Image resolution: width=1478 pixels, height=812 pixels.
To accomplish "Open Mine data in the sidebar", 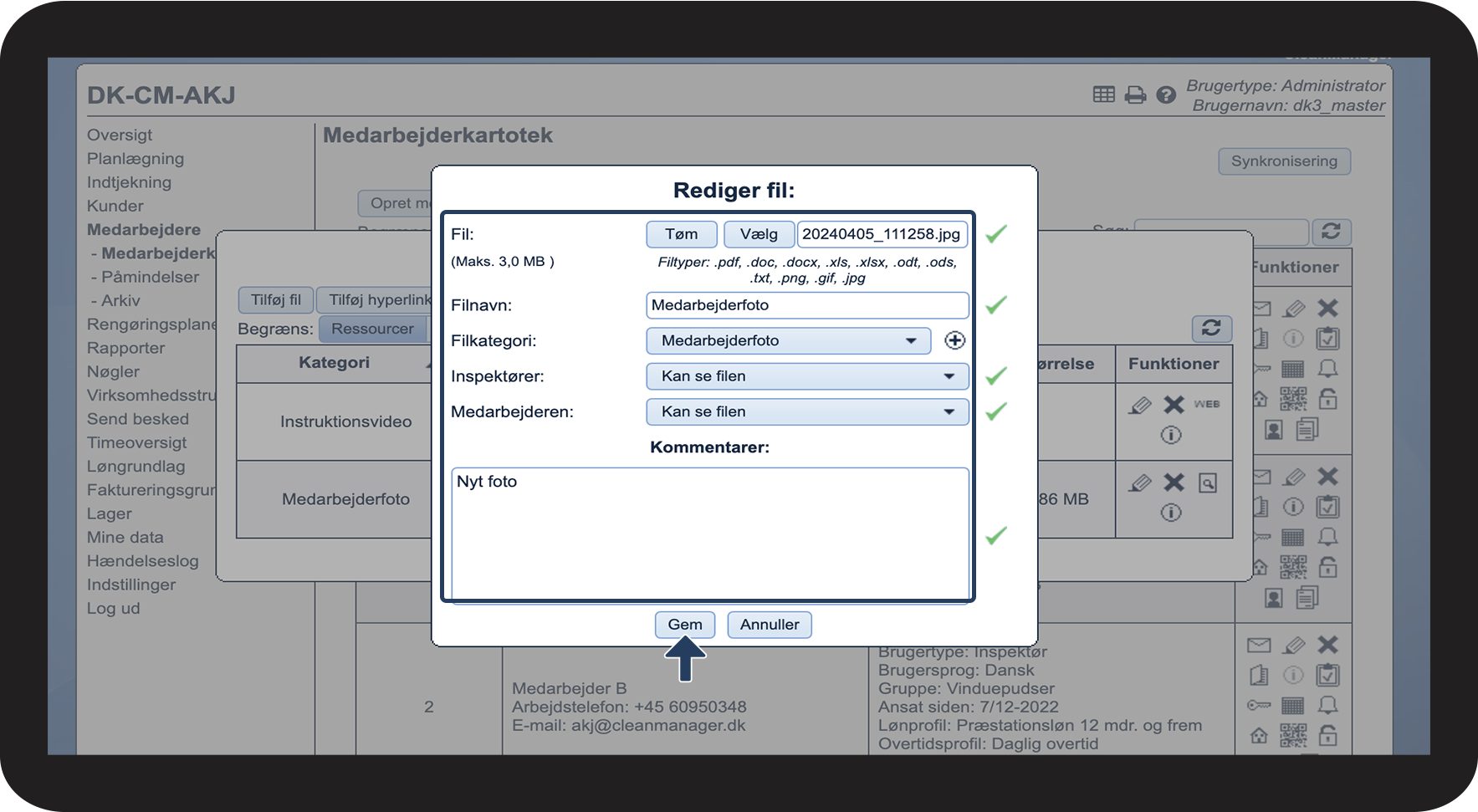I will pyautogui.click(x=125, y=538).
